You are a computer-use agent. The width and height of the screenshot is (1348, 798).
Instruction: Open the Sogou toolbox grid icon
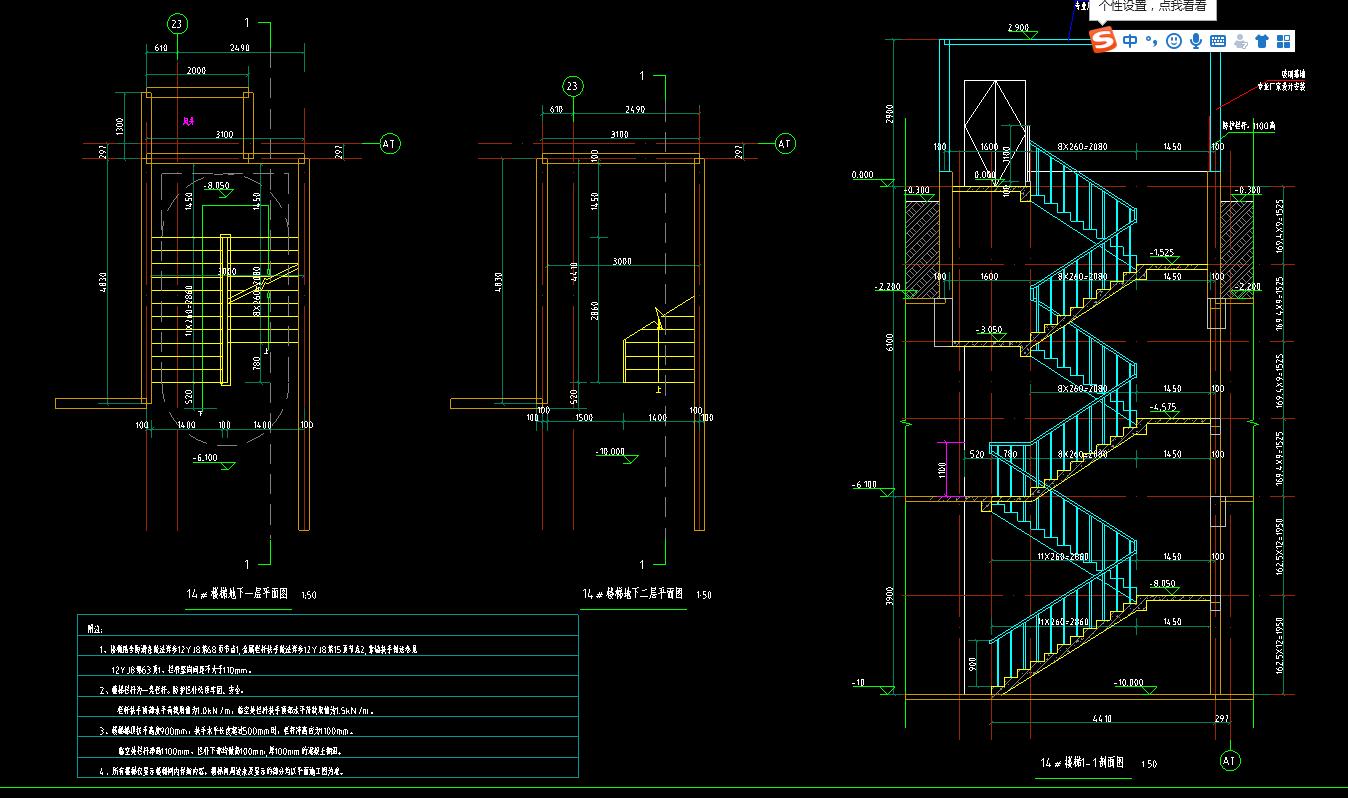[x=1284, y=41]
